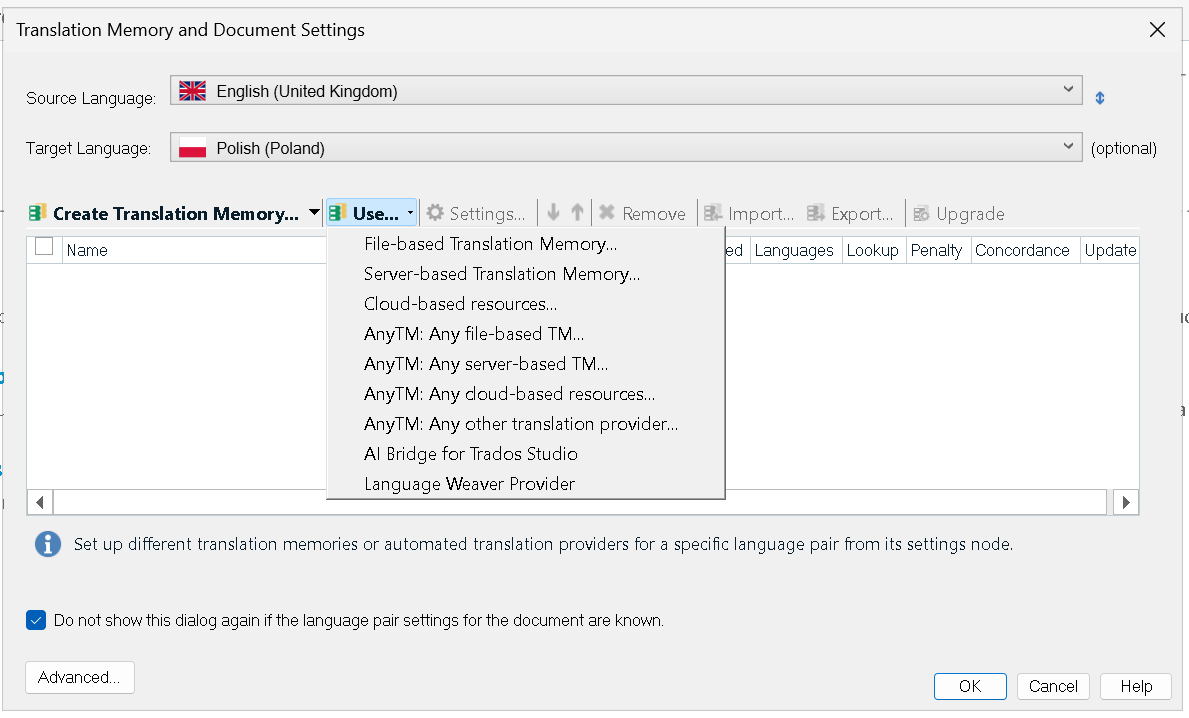Click the blue information icon
The width and height of the screenshot is (1189, 718).
(x=48, y=544)
